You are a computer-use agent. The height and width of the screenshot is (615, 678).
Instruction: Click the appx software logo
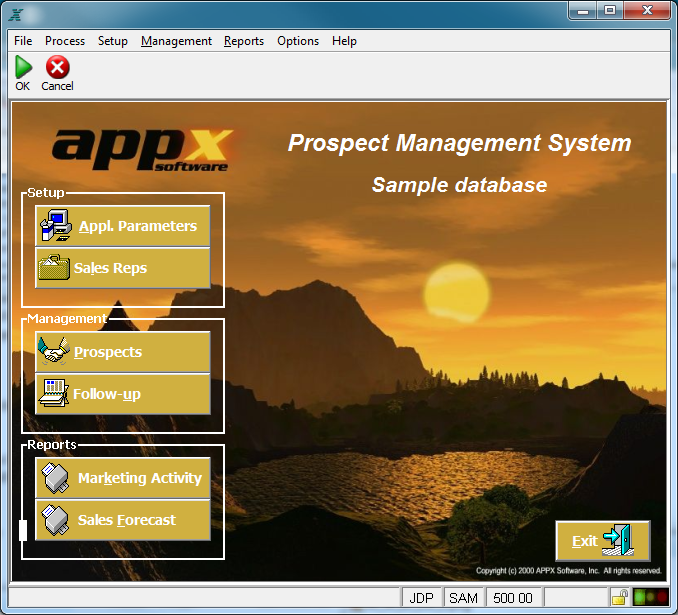point(143,150)
